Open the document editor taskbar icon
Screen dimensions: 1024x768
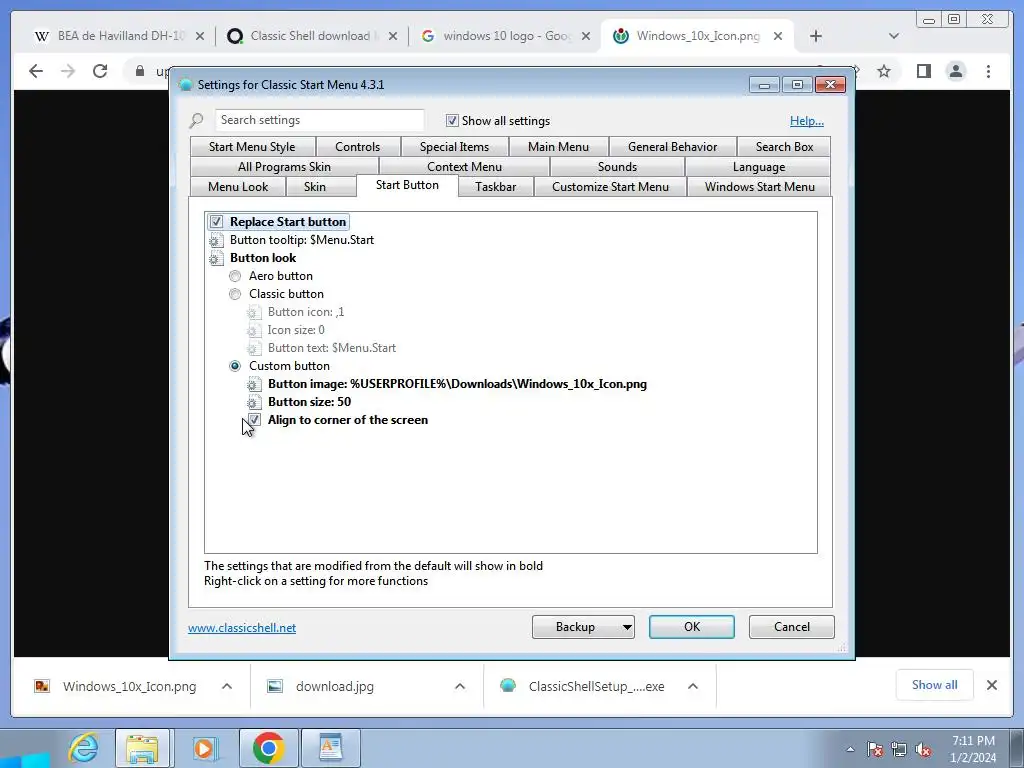330,748
